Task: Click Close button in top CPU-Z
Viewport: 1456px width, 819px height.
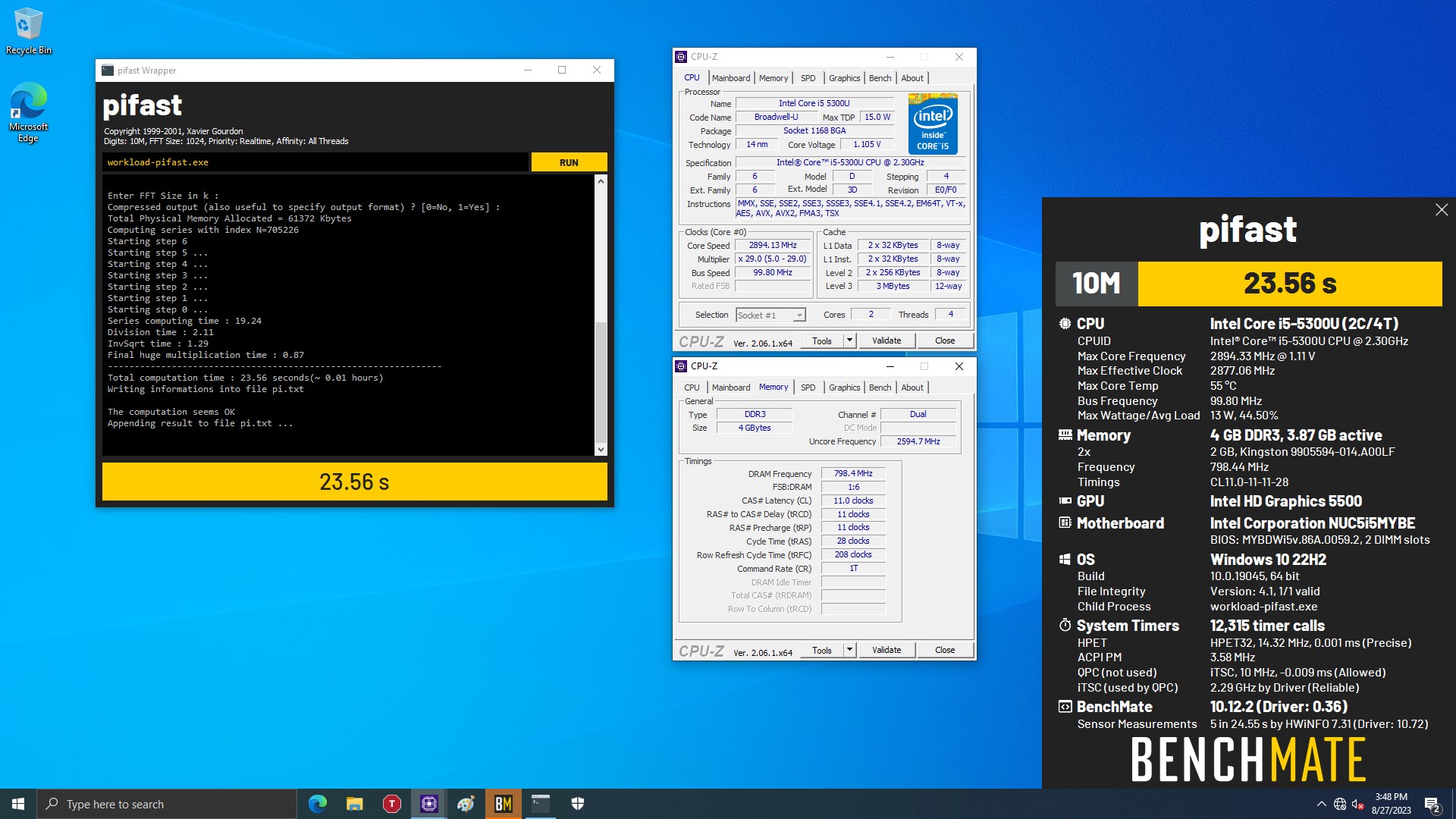Action: (x=945, y=340)
